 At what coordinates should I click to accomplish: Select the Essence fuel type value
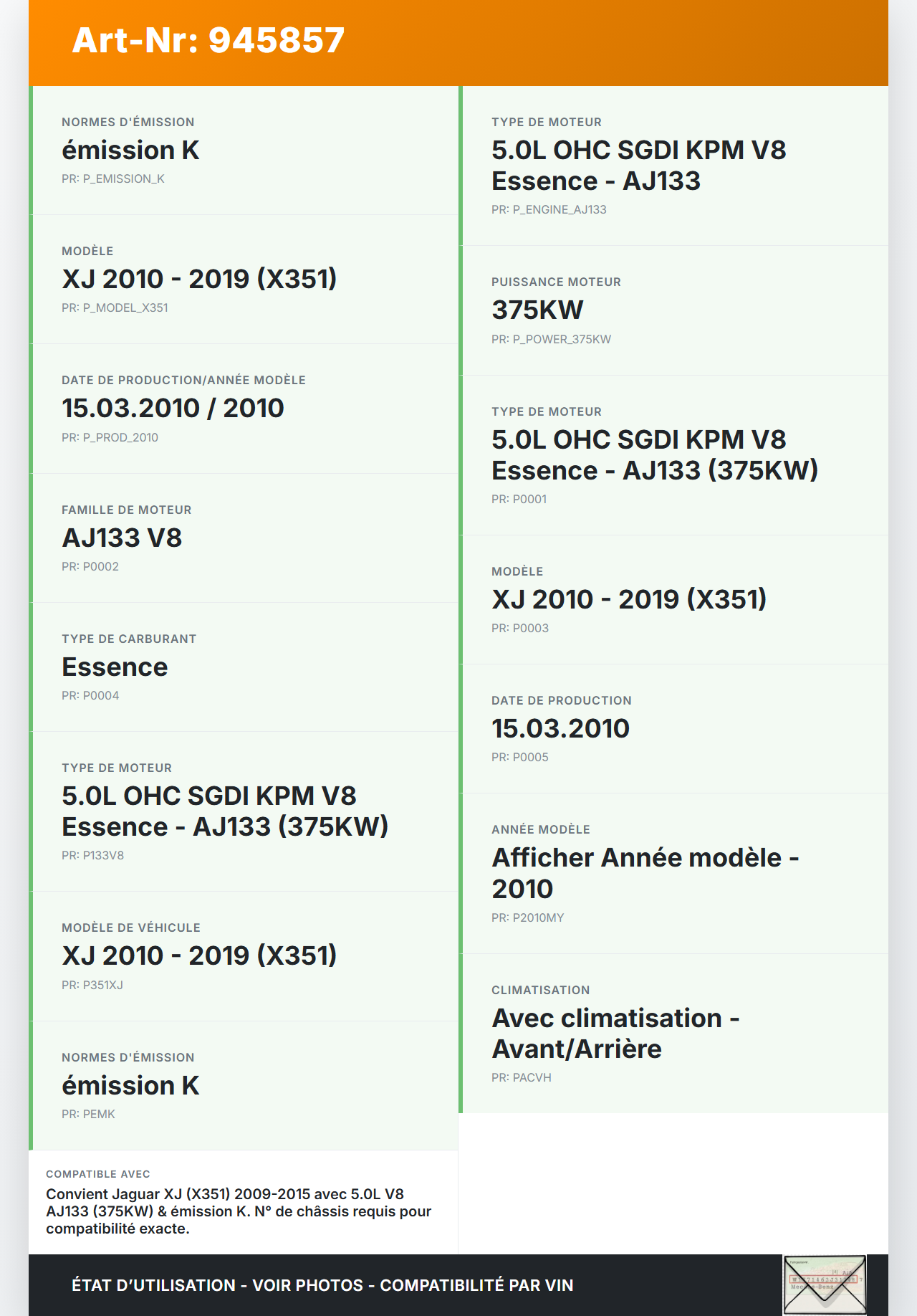[115, 667]
